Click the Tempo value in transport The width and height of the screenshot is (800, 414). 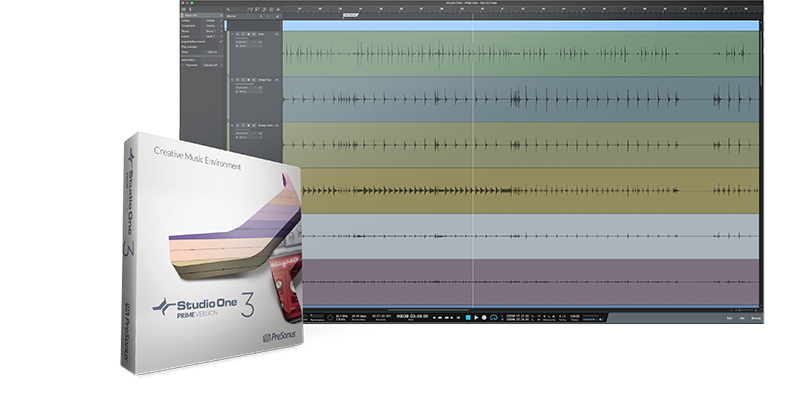click(574, 316)
